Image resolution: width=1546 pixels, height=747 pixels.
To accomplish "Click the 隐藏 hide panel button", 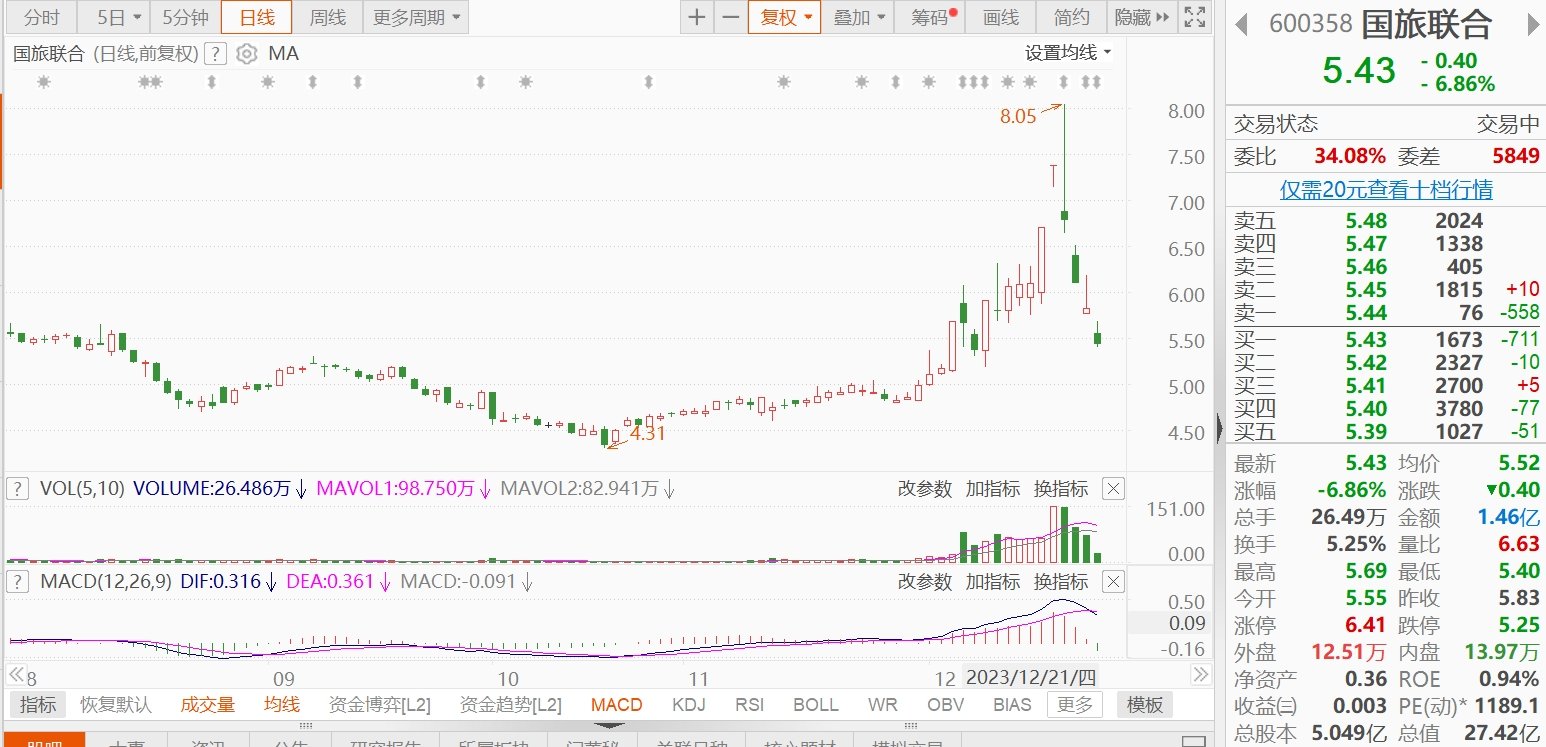I will (1142, 17).
